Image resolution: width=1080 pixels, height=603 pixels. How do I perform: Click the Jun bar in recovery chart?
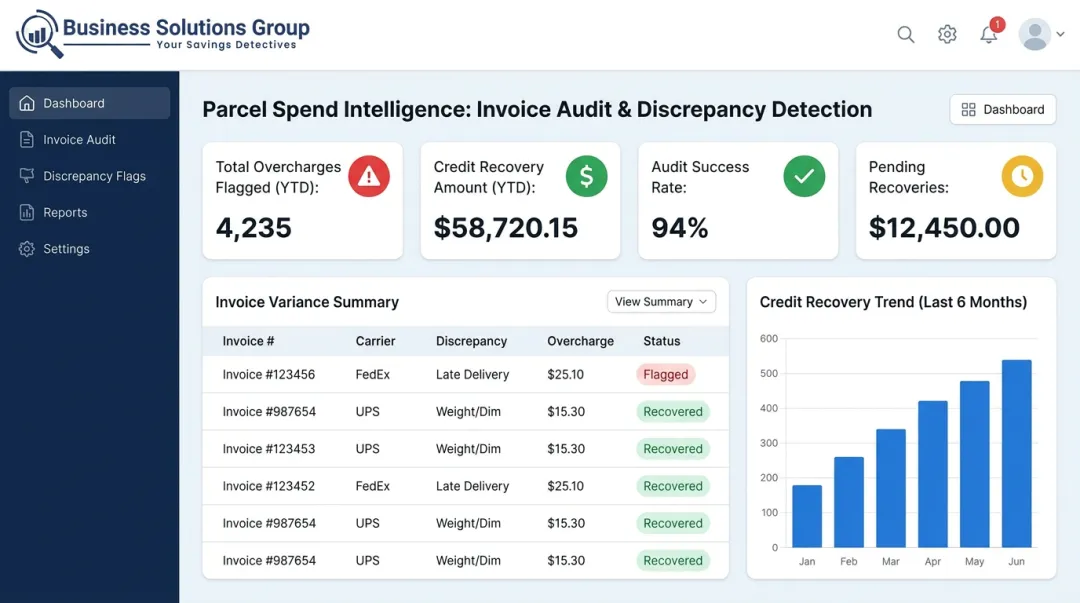point(1017,453)
